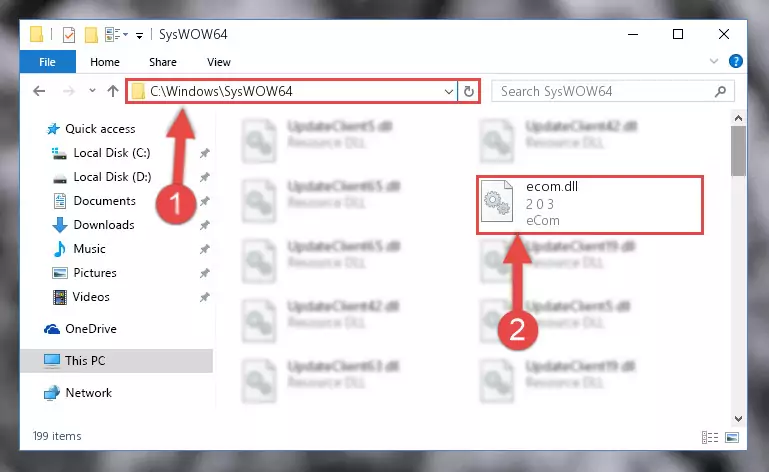Click the Properties checkmark icon in title bar
The height and width of the screenshot is (472, 769).
click(x=69, y=35)
